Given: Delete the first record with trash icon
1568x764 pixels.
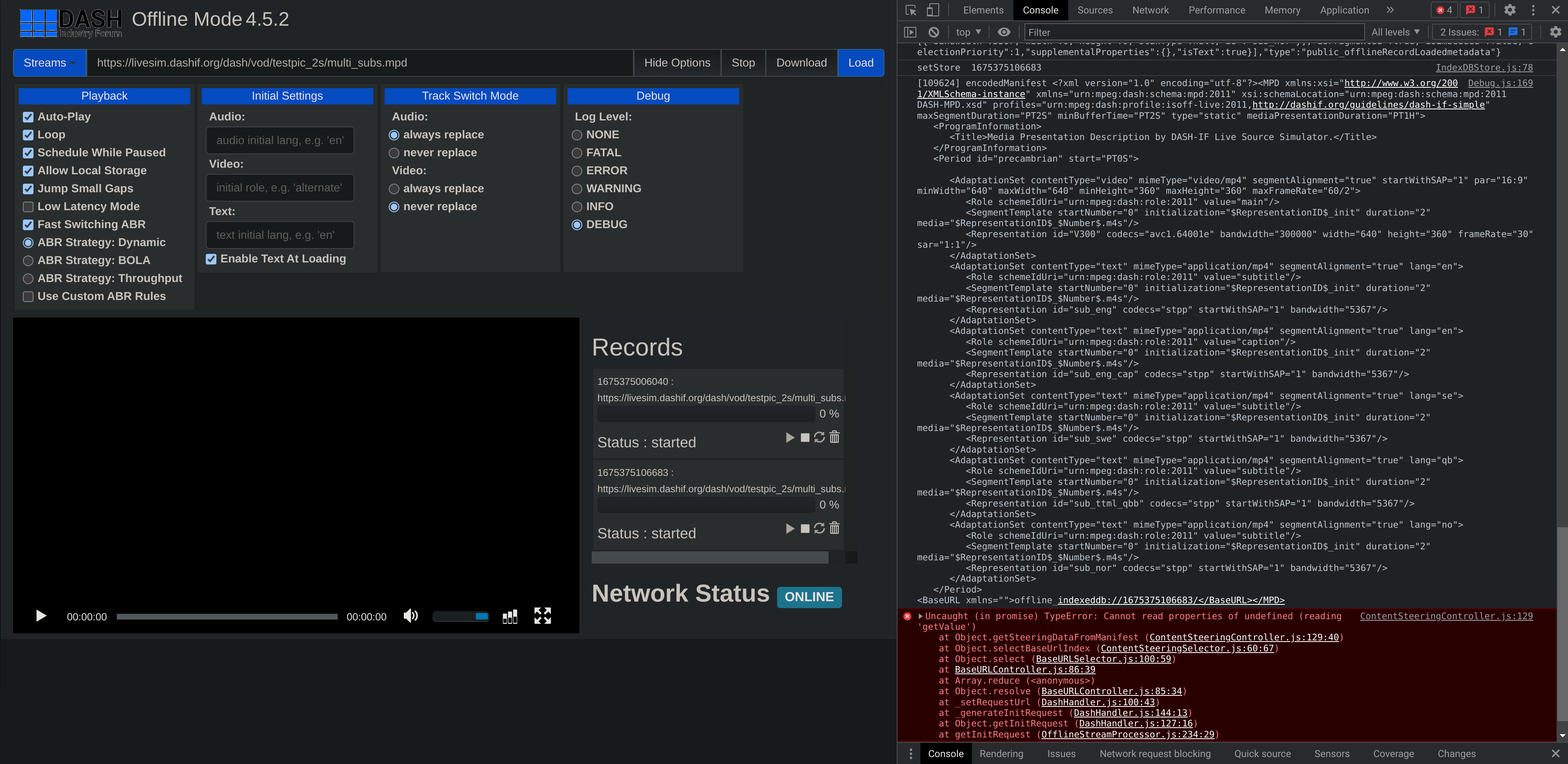Looking at the screenshot, I should click(835, 438).
